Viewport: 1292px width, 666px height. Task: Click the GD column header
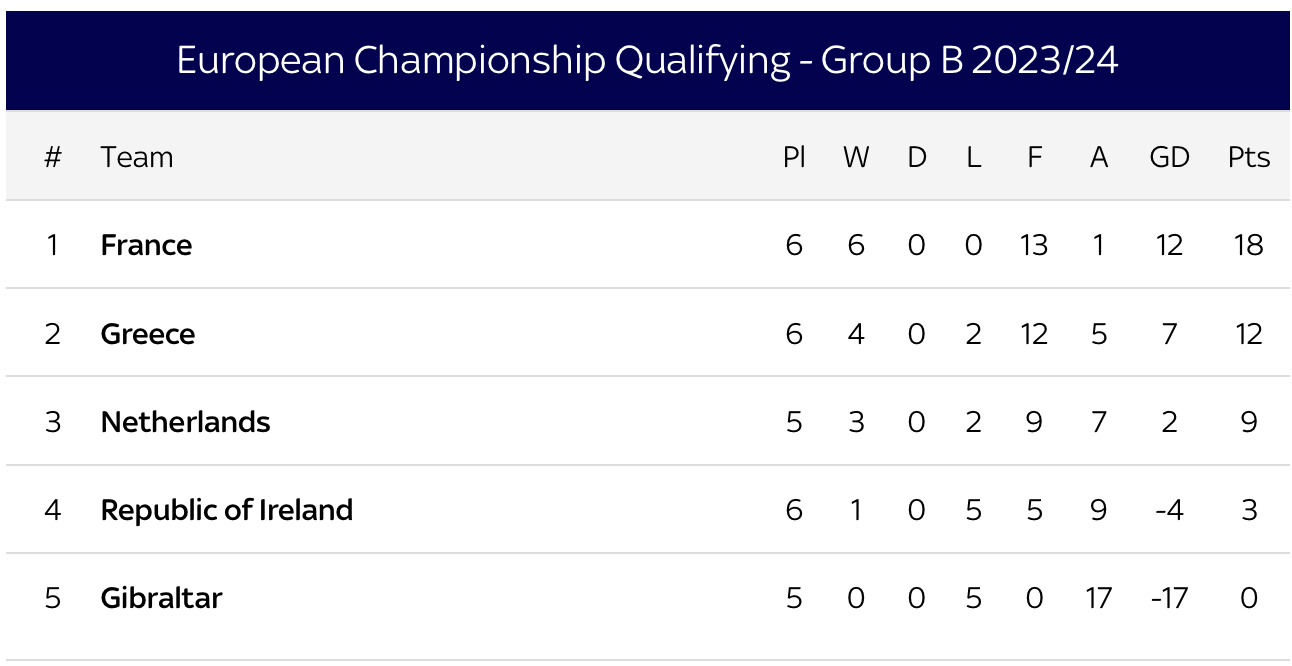[1169, 157]
